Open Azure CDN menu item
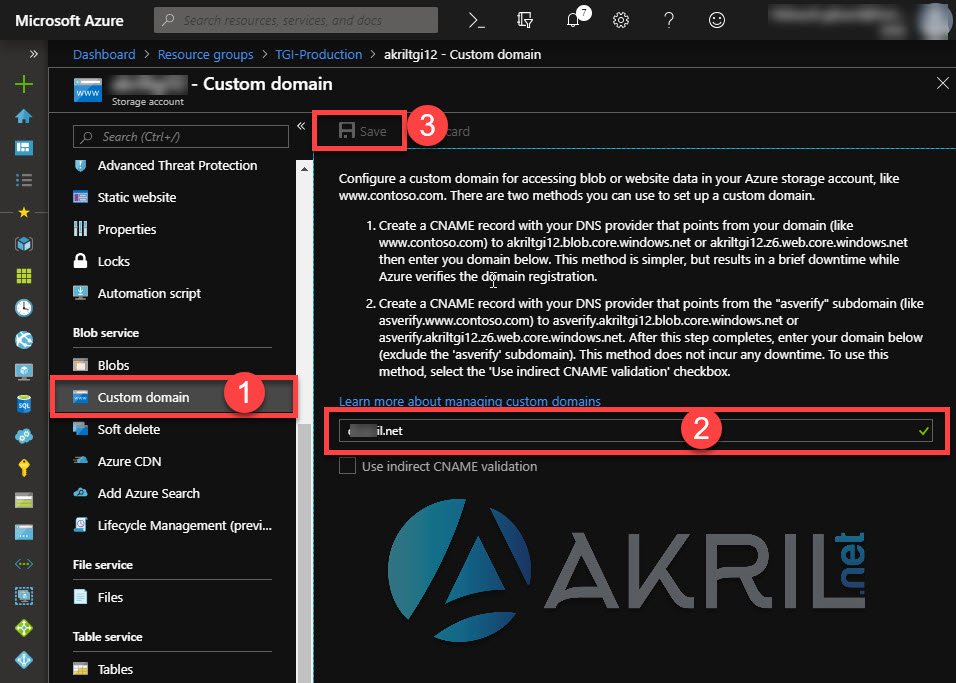Viewport: 956px width, 683px height. 117,461
